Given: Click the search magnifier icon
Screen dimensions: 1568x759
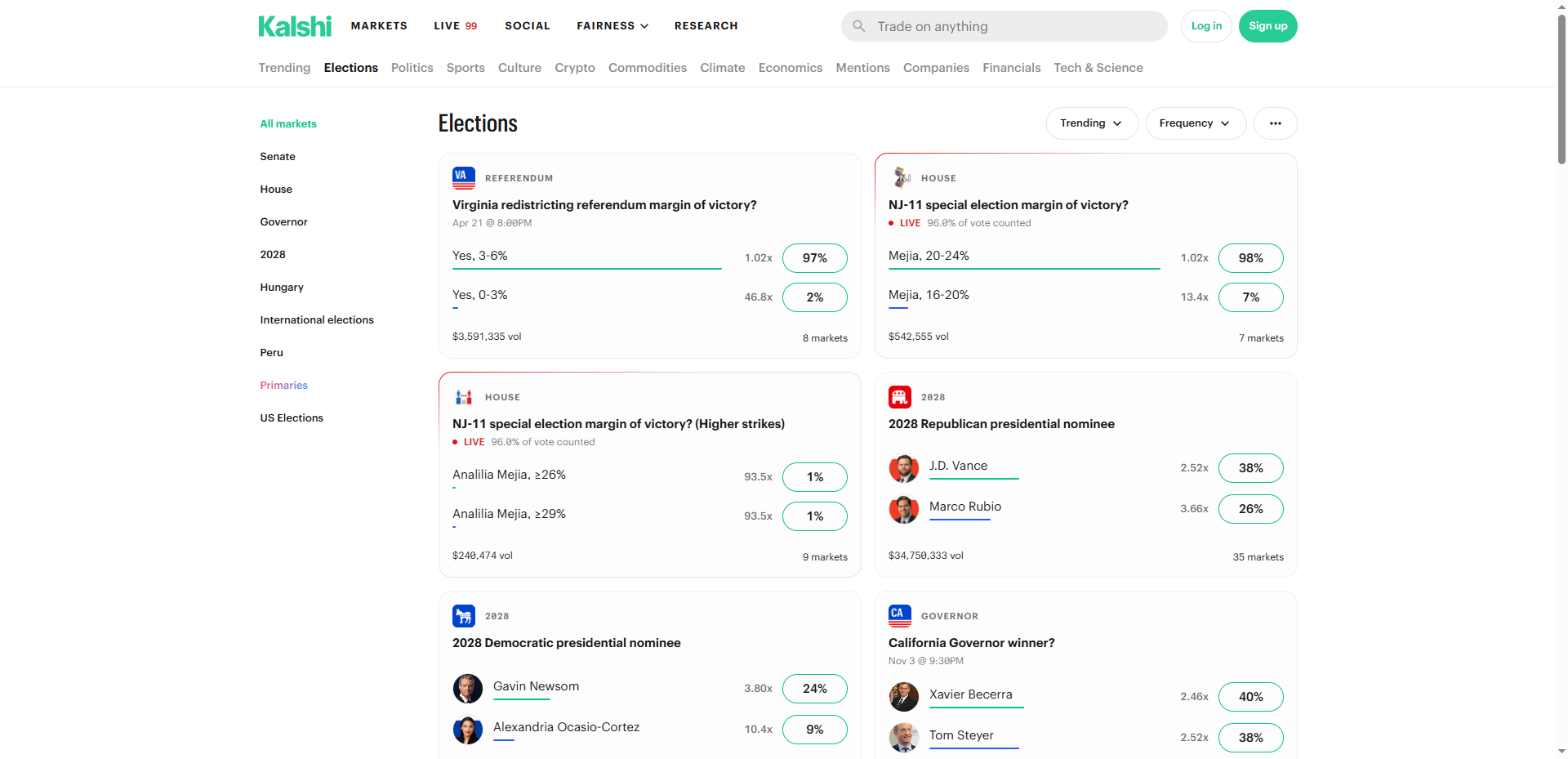Looking at the screenshot, I should coord(859,26).
